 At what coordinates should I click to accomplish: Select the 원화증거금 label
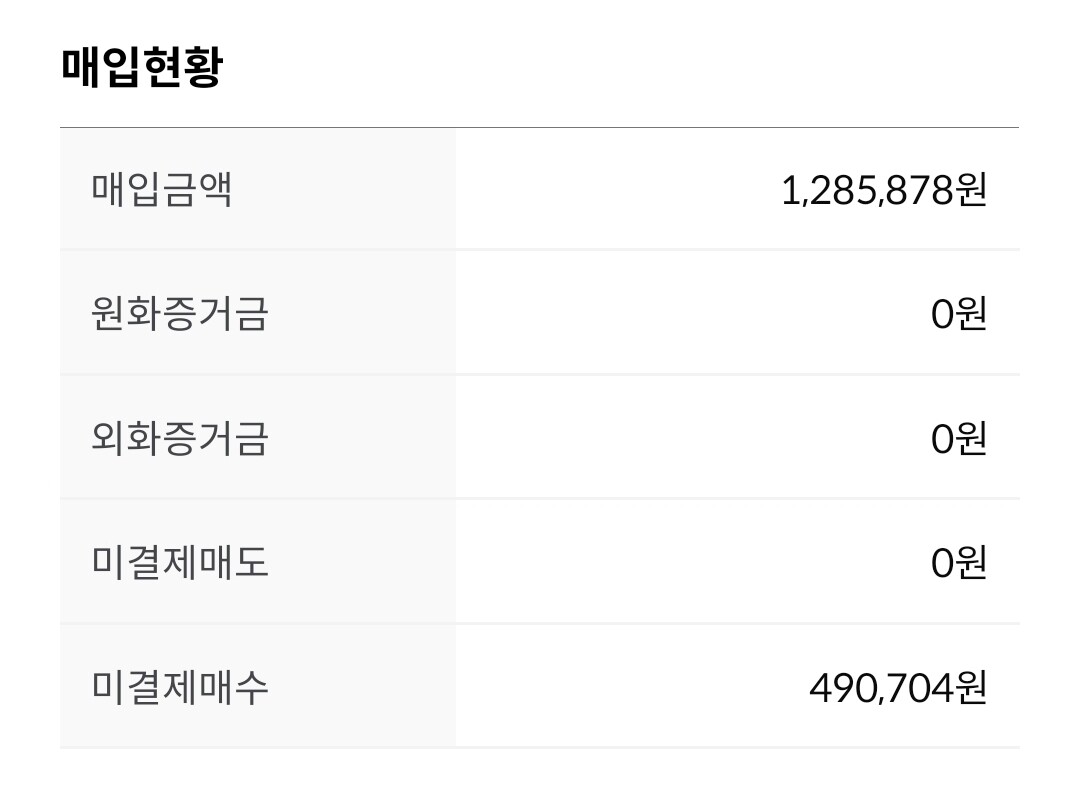click(x=180, y=314)
